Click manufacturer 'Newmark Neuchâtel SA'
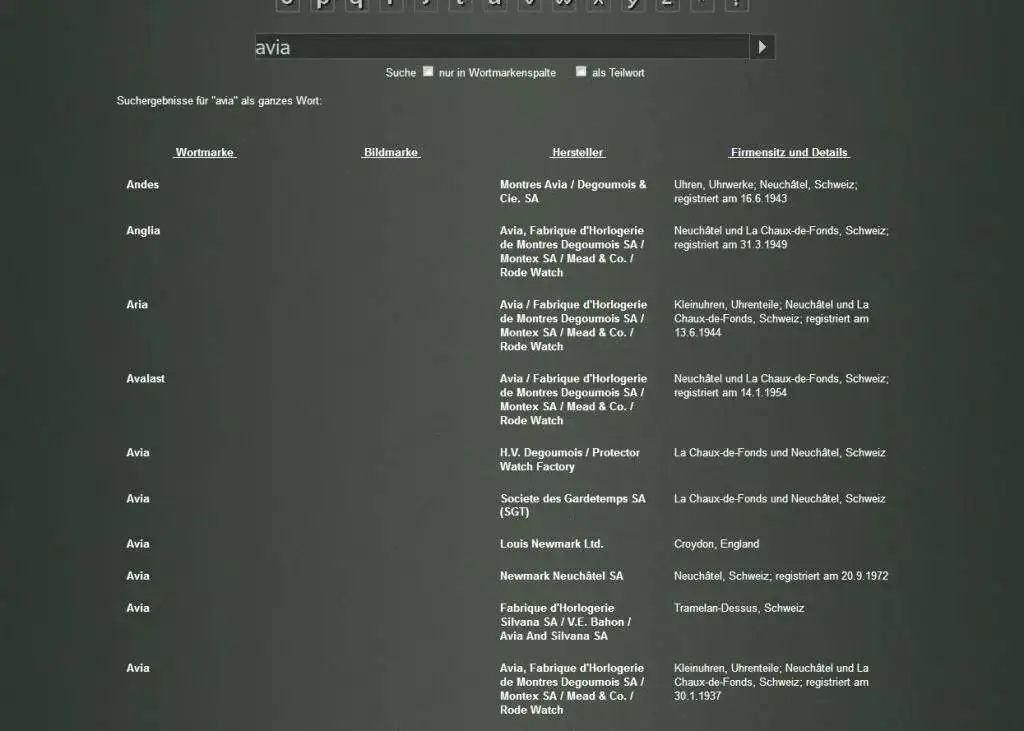 click(562, 576)
